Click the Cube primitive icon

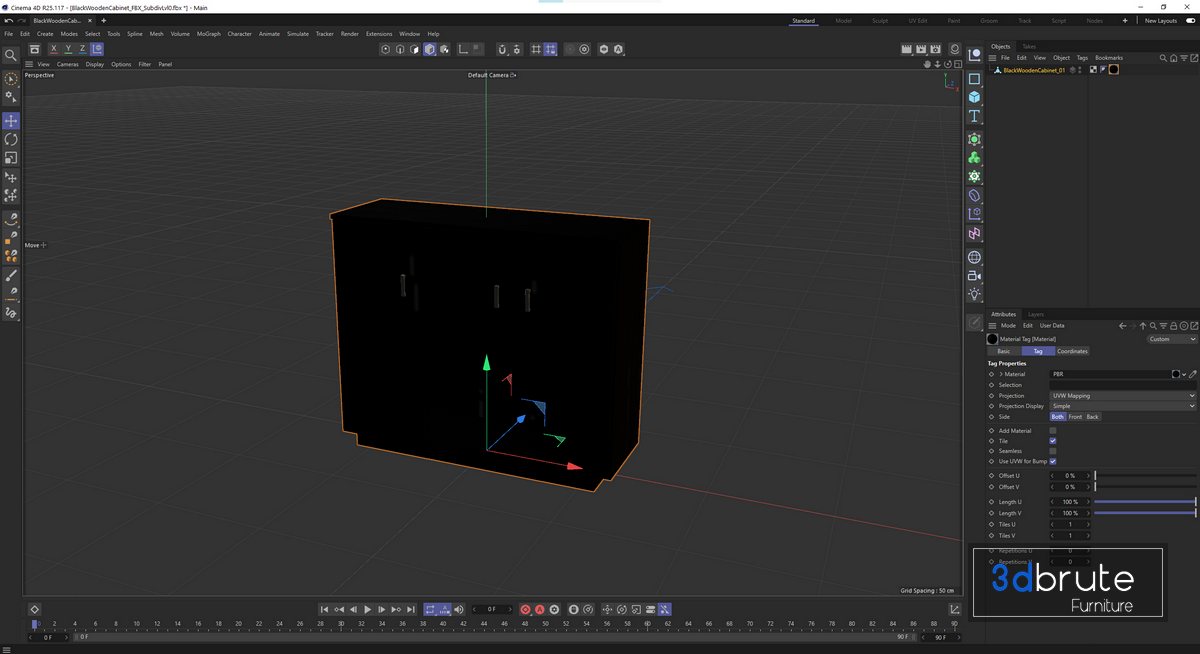point(974,97)
